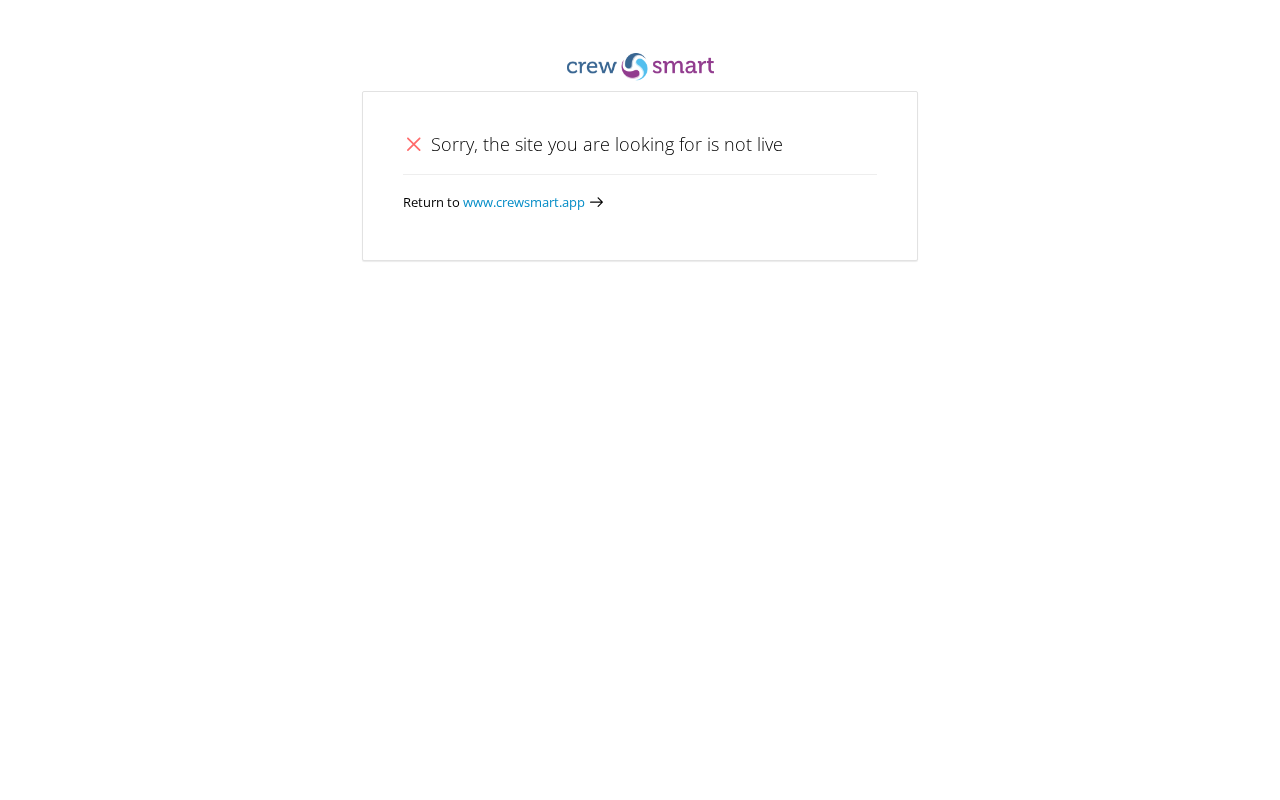Click the letter "s" starting the smart logo word
1280x800 pixels.
658,68
